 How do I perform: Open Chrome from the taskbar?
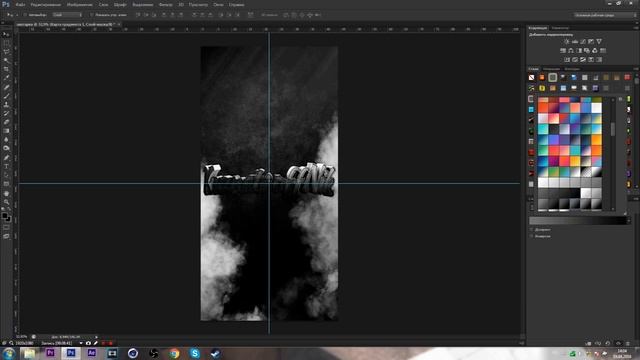(x=174, y=353)
